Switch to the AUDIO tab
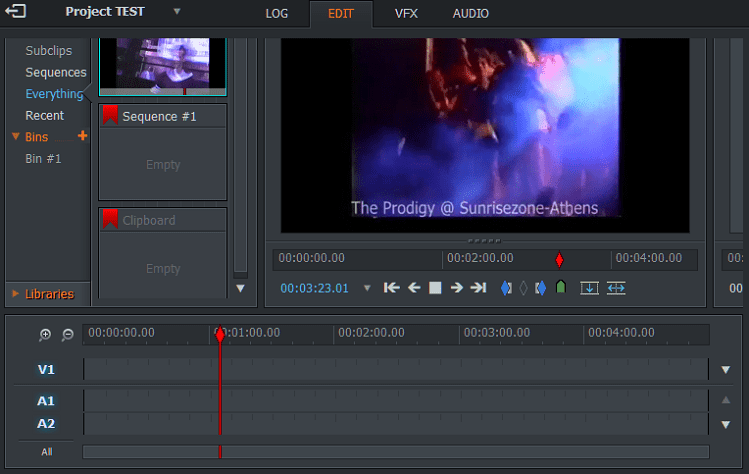The image size is (749, 474). tap(471, 13)
